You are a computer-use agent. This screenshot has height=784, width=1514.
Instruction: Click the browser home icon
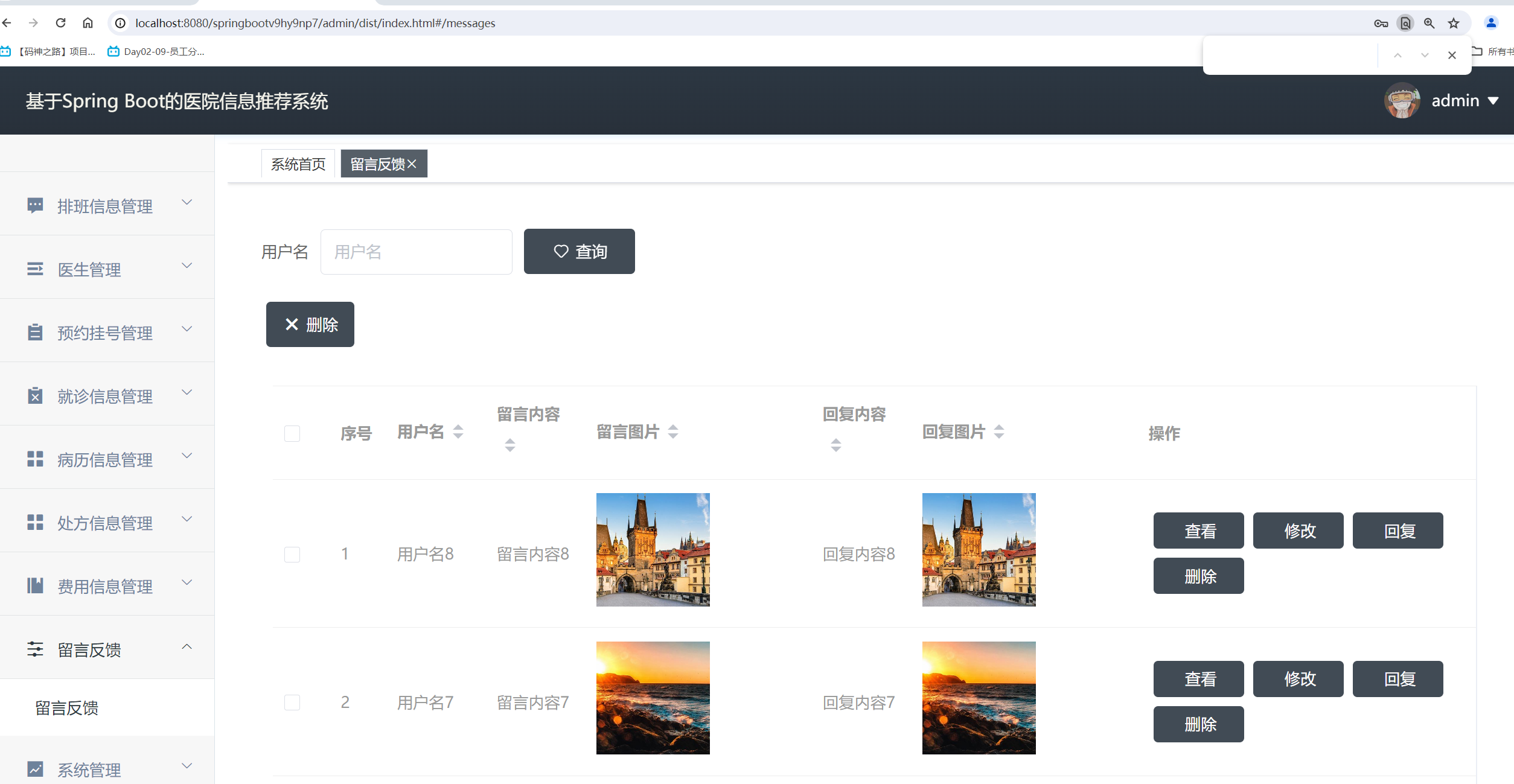(x=88, y=23)
